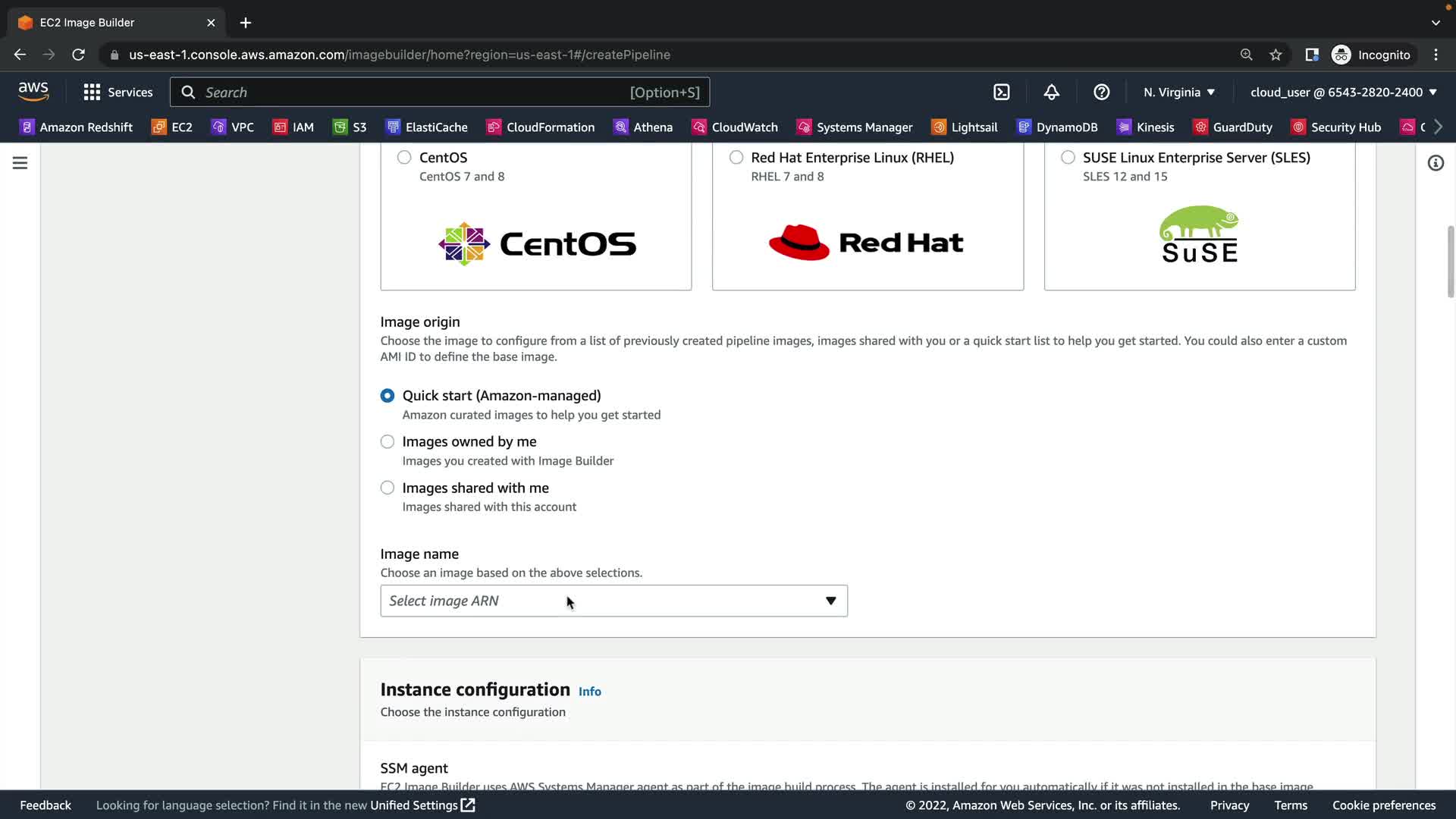Pick Red Hat Enterprise Linux radio button
Viewport: 1456px width, 819px height.
(736, 158)
